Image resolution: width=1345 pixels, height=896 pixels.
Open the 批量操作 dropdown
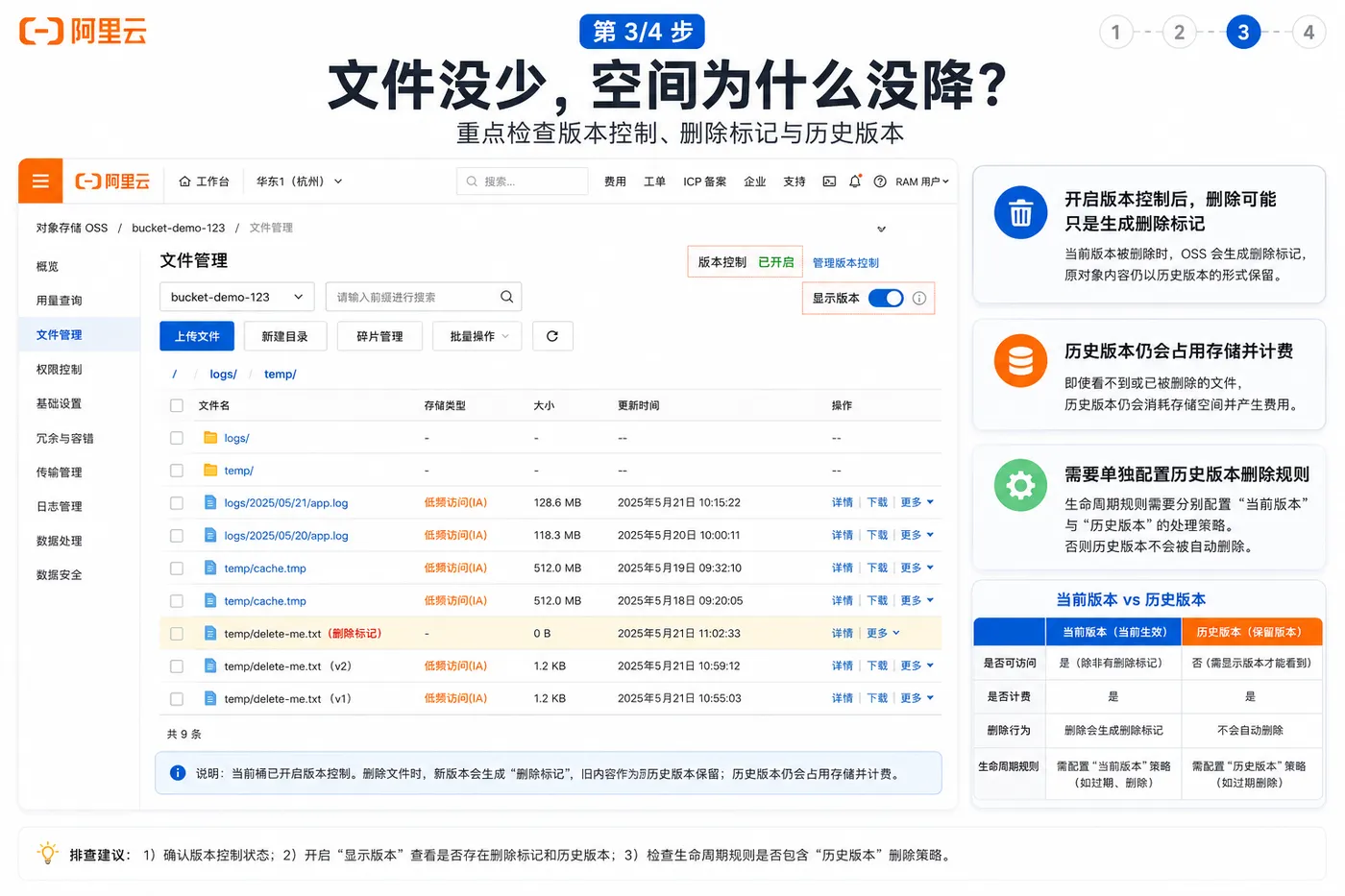point(477,336)
